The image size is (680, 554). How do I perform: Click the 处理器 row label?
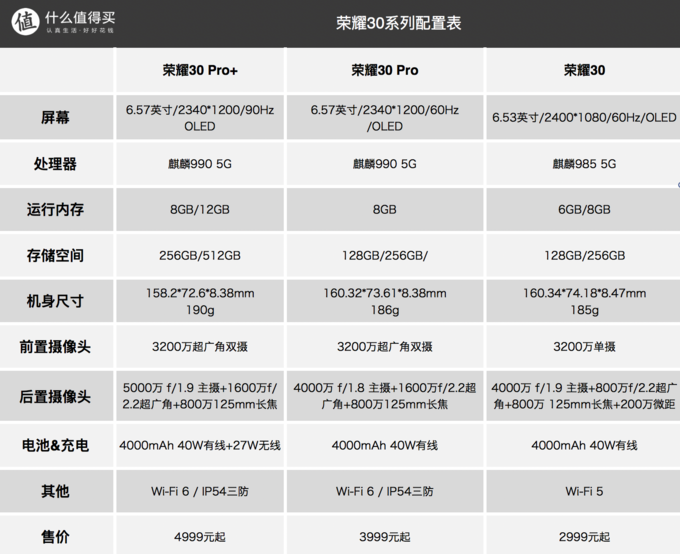click(55, 164)
